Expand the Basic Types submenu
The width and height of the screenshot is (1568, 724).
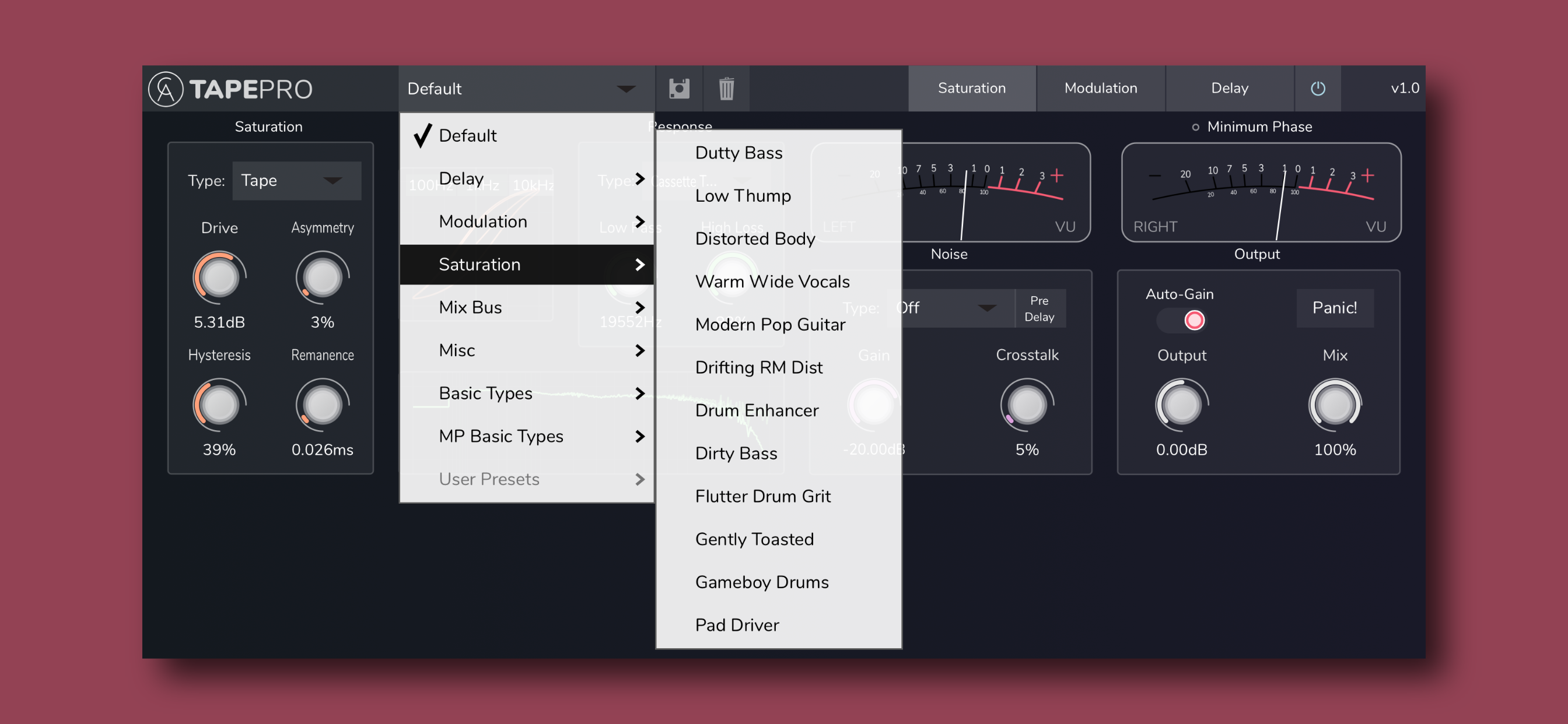(x=527, y=393)
